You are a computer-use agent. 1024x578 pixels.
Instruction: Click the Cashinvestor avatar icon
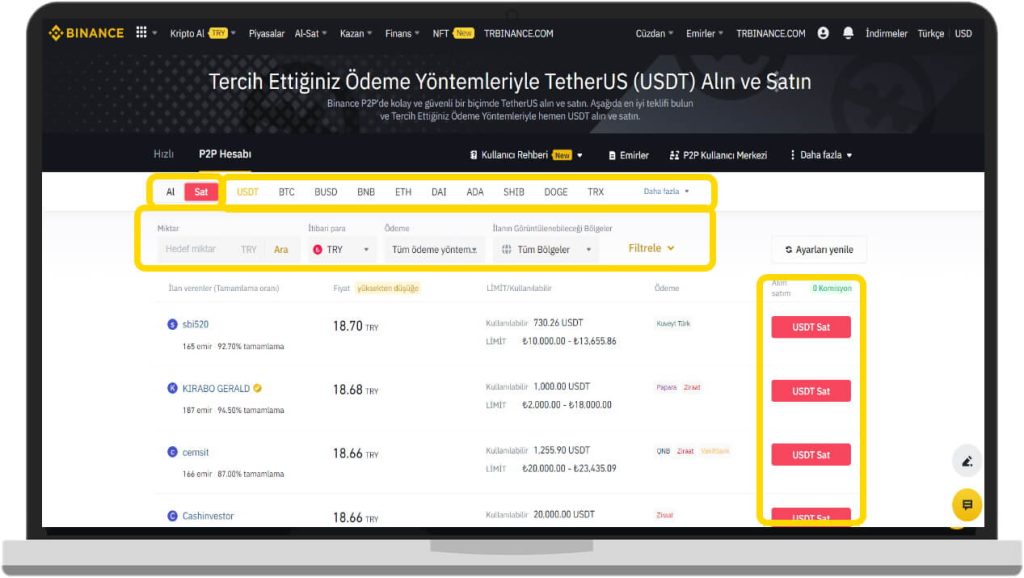(172, 516)
